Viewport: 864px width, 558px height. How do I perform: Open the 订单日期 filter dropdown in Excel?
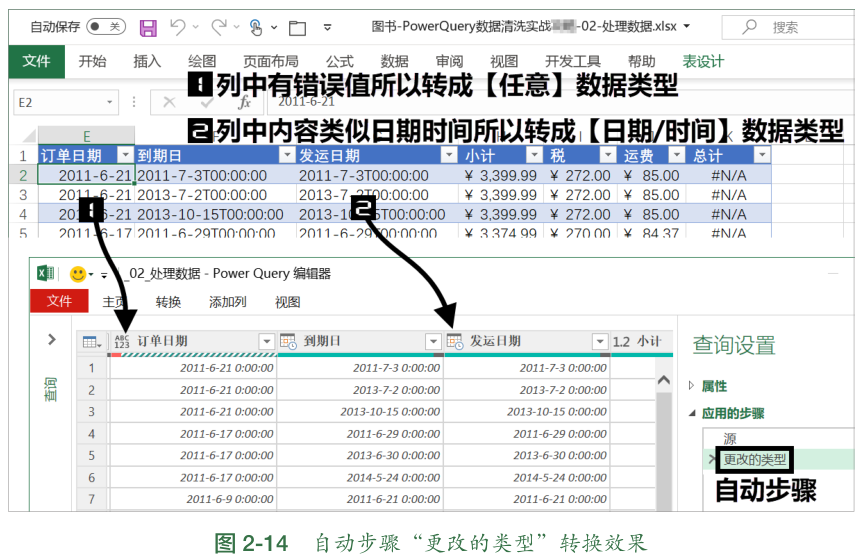point(126,155)
